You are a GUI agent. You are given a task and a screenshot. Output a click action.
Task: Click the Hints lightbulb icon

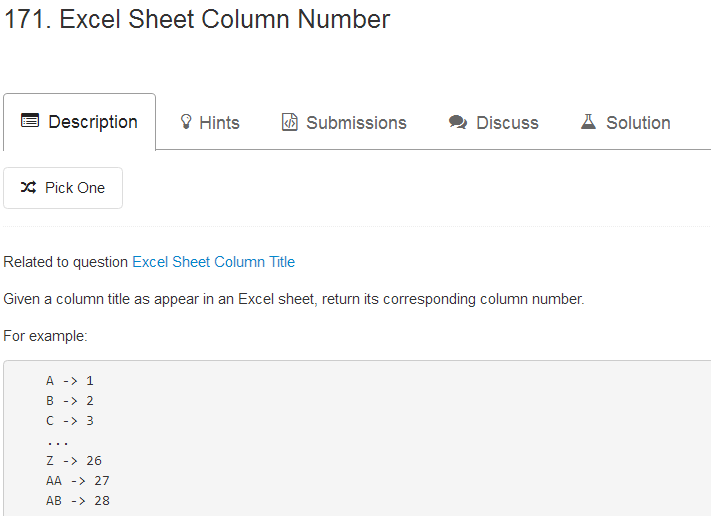pyautogui.click(x=185, y=122)
